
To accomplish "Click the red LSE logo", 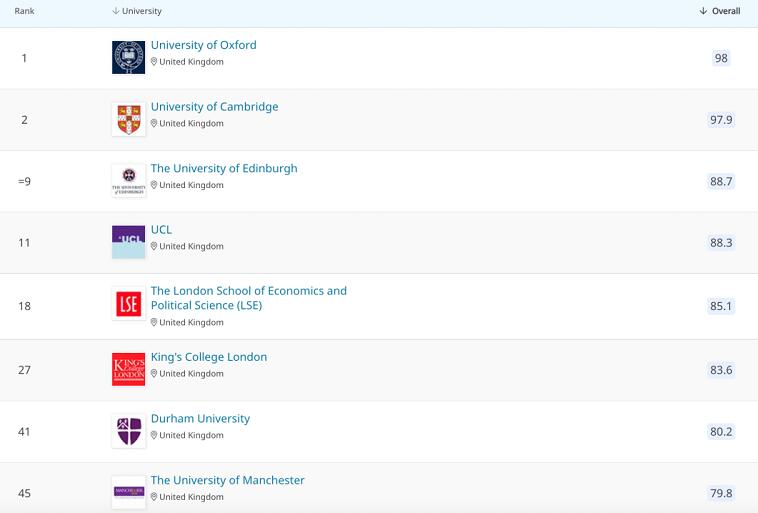I will [x=128, y=305].
